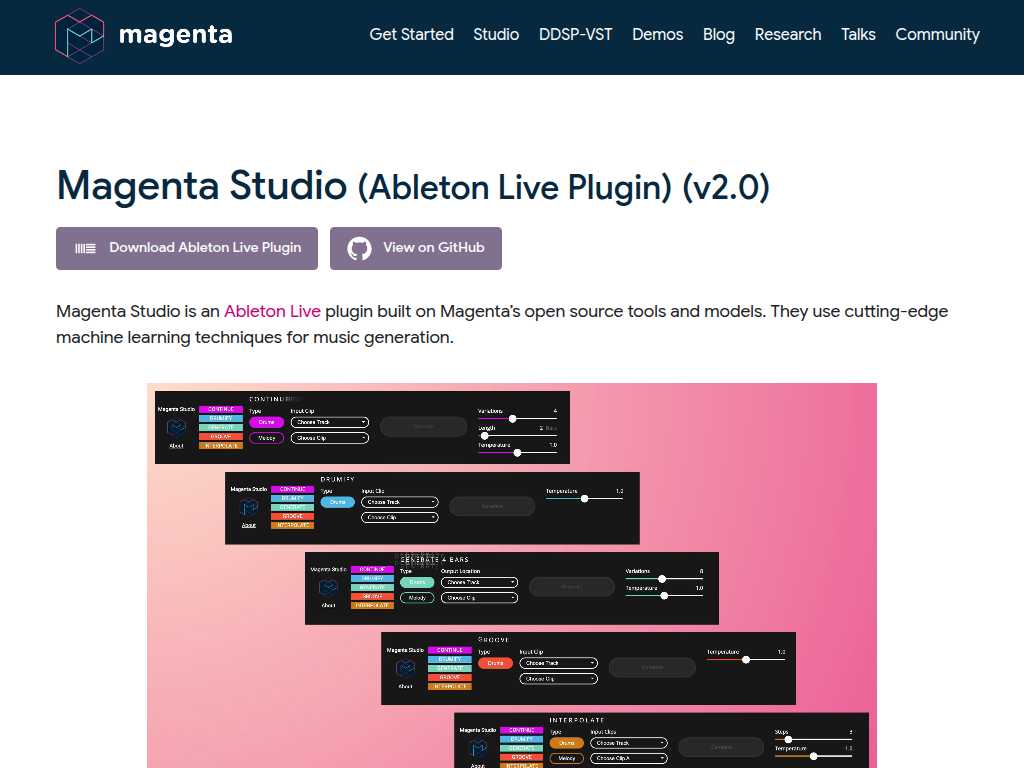Viewport: 1024px width, 768px height.
Task: Adjust the Variations slider in Continue panel
Action: point(517,419)
